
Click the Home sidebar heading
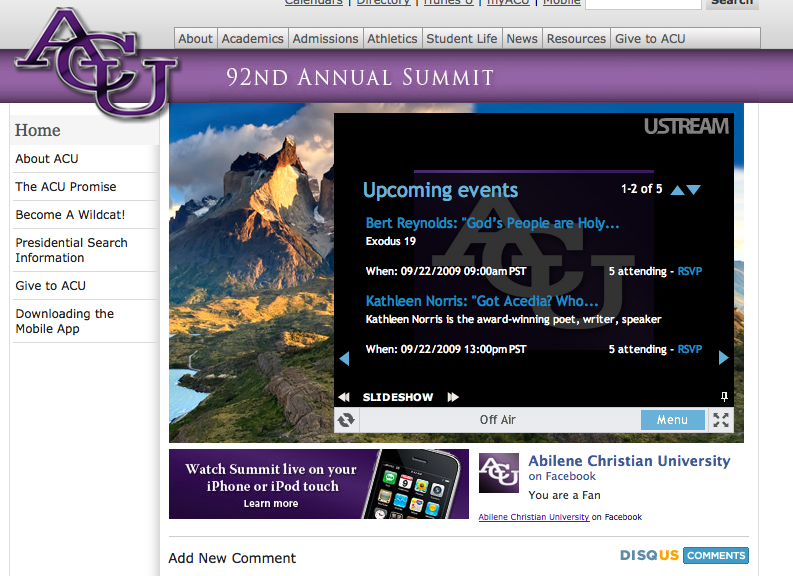click(37, 130)
